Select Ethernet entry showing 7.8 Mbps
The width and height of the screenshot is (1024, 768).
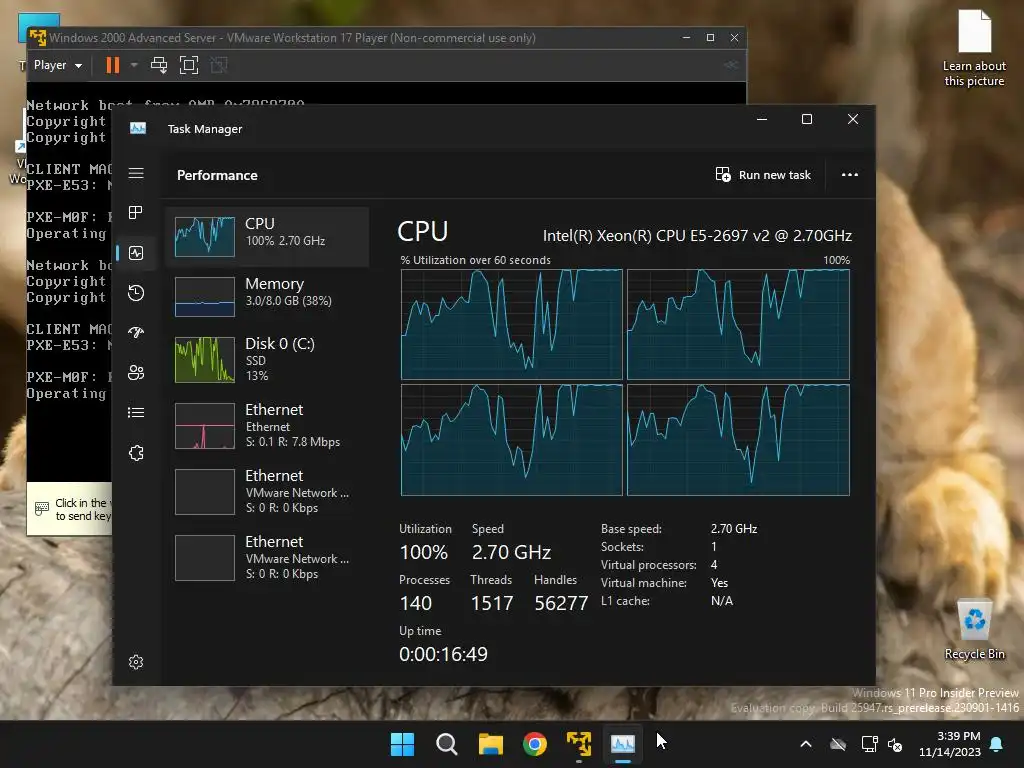268,425
